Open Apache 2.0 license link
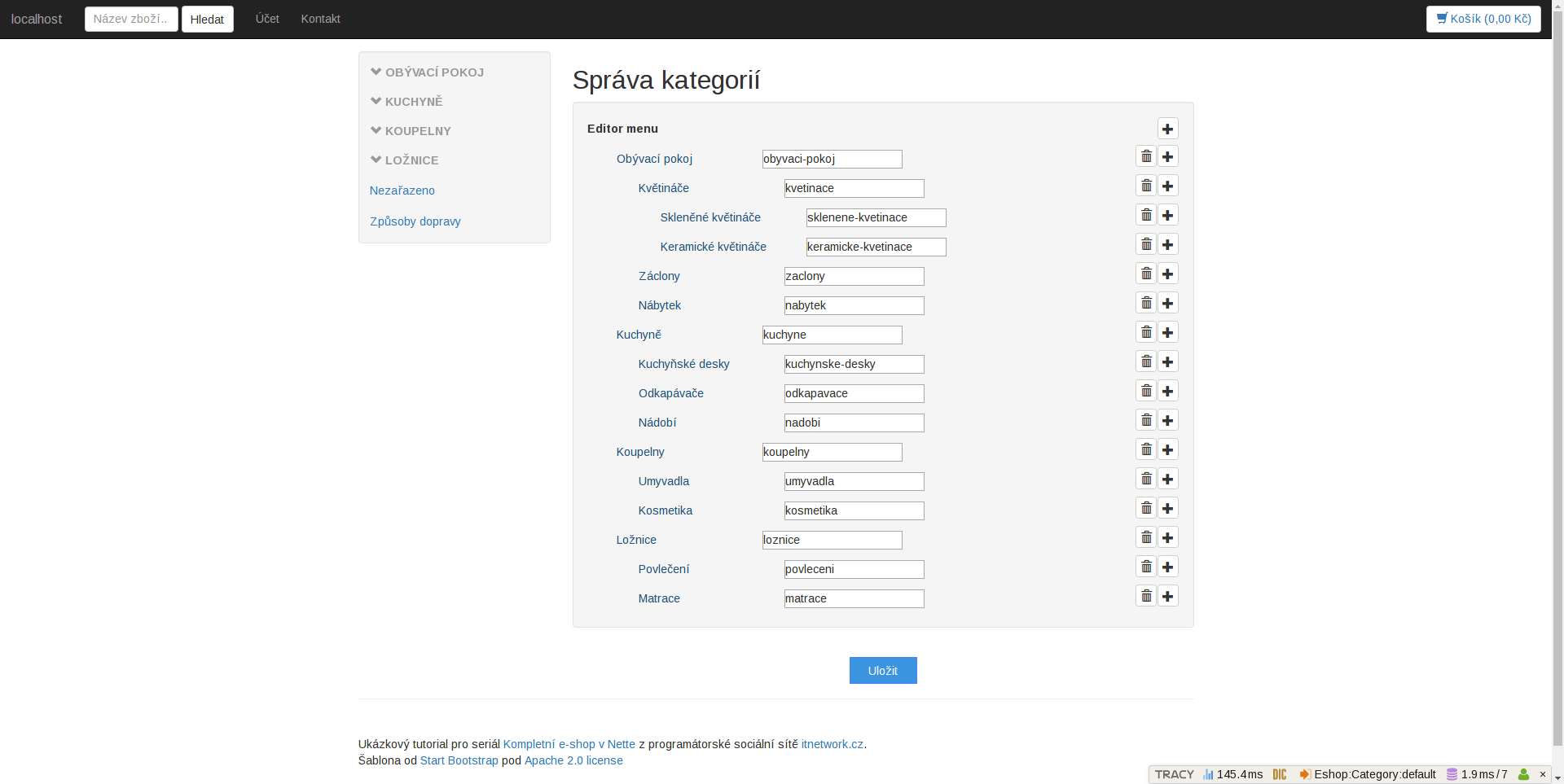This screenshot has height=784, width=1564. pos(573,760)
